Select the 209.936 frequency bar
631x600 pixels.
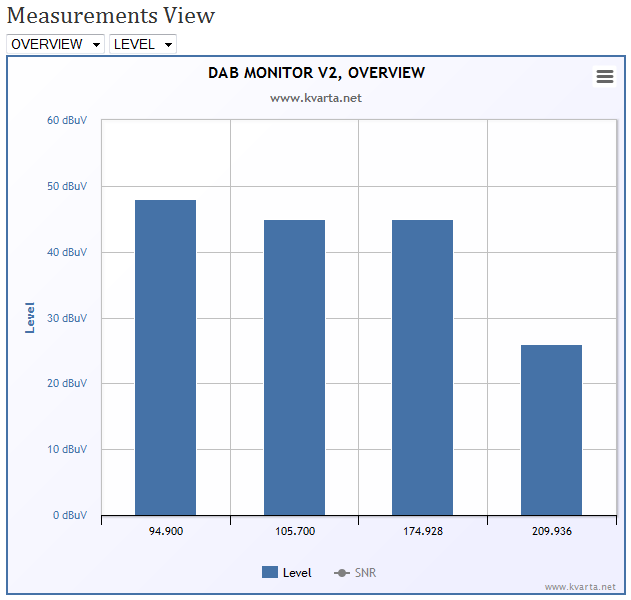coord(551,430)
